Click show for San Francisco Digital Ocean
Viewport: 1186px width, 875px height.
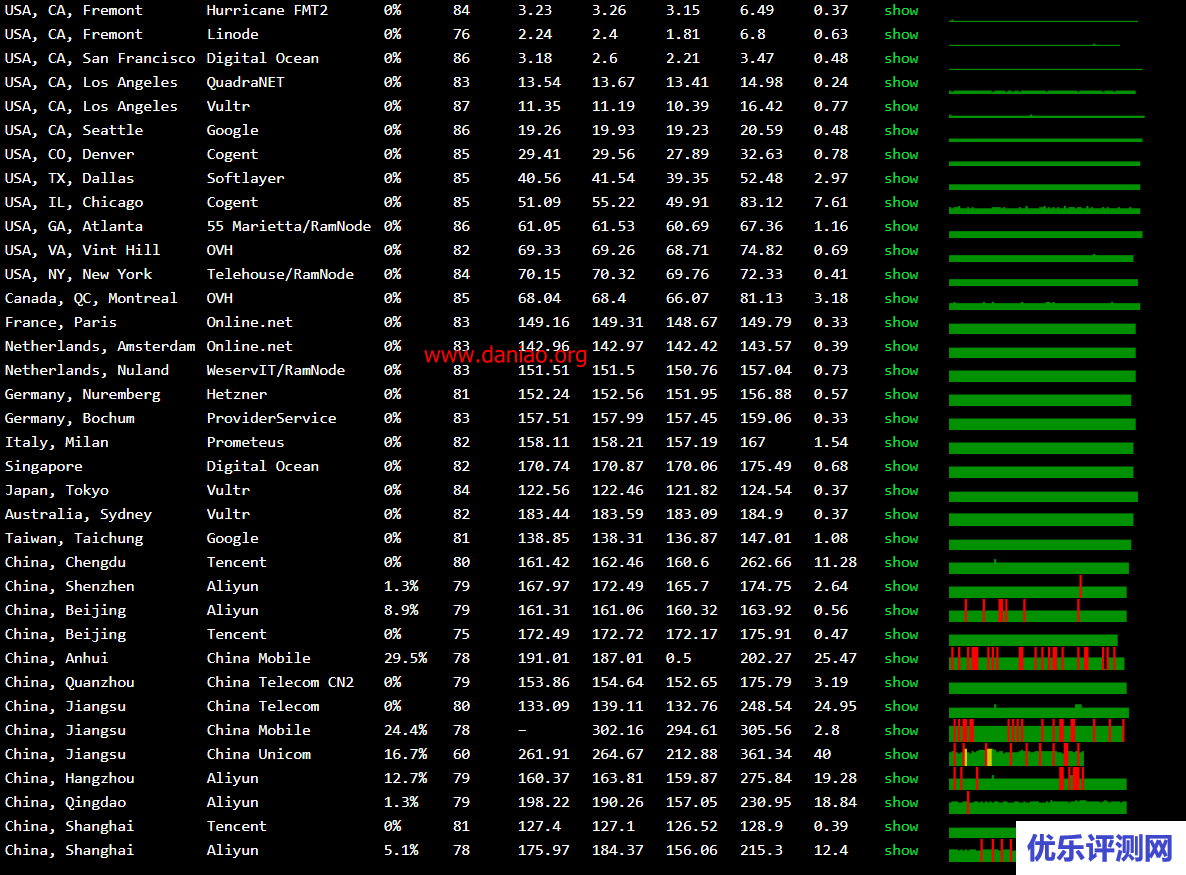(901, 58)
